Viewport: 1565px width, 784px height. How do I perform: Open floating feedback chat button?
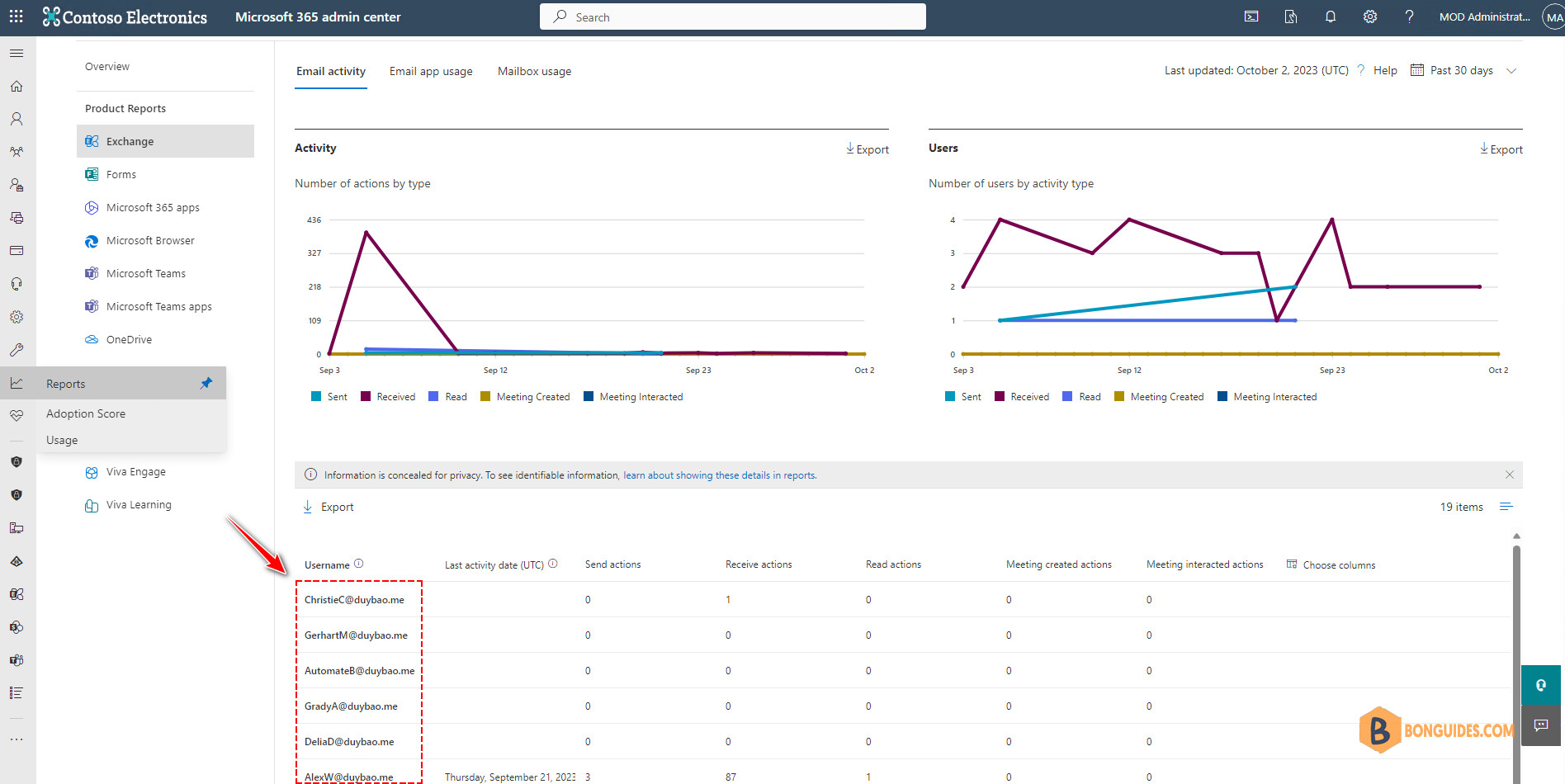(1541, 725)
